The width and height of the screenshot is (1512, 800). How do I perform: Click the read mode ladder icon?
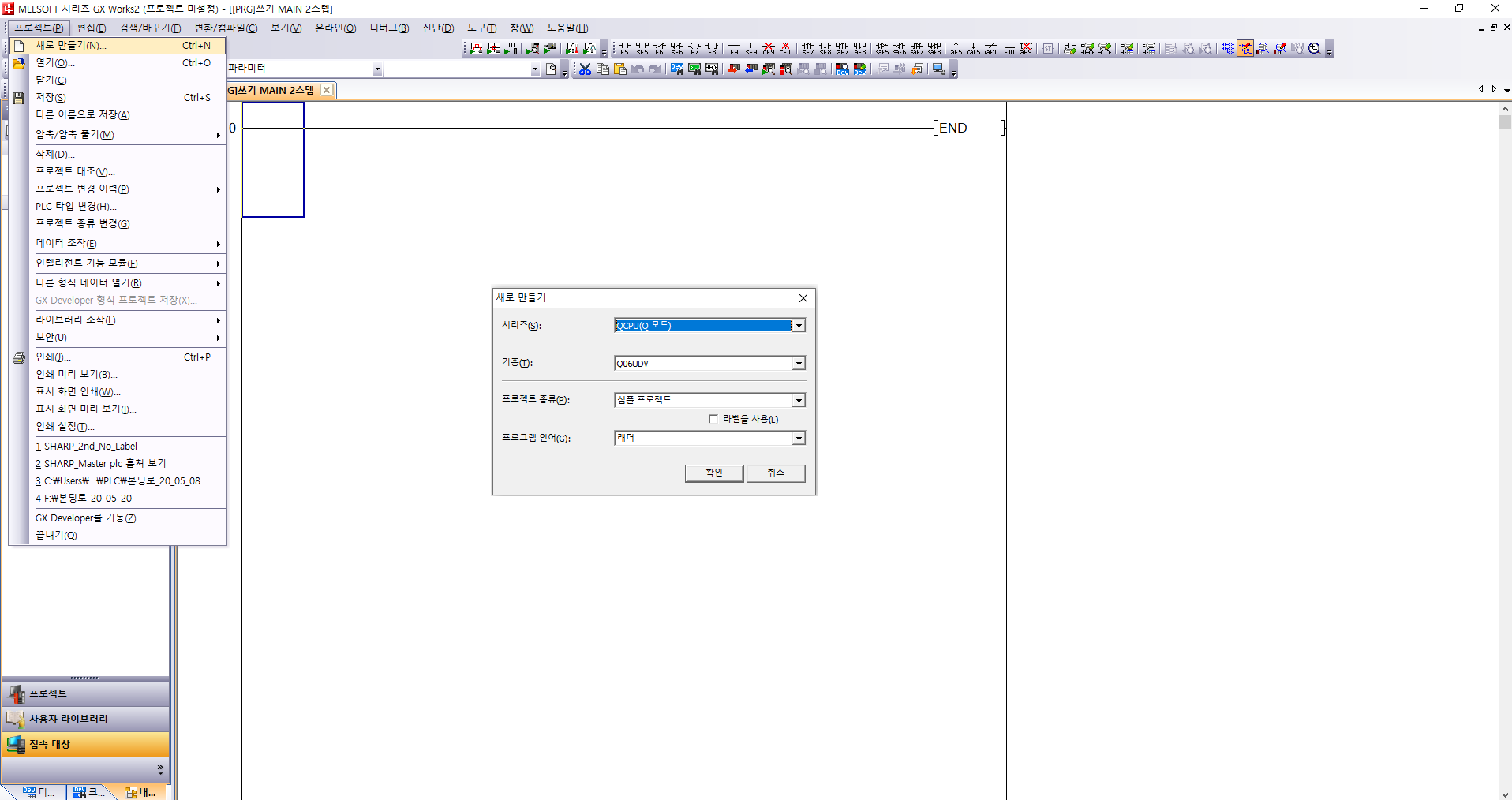[1228, 48]
